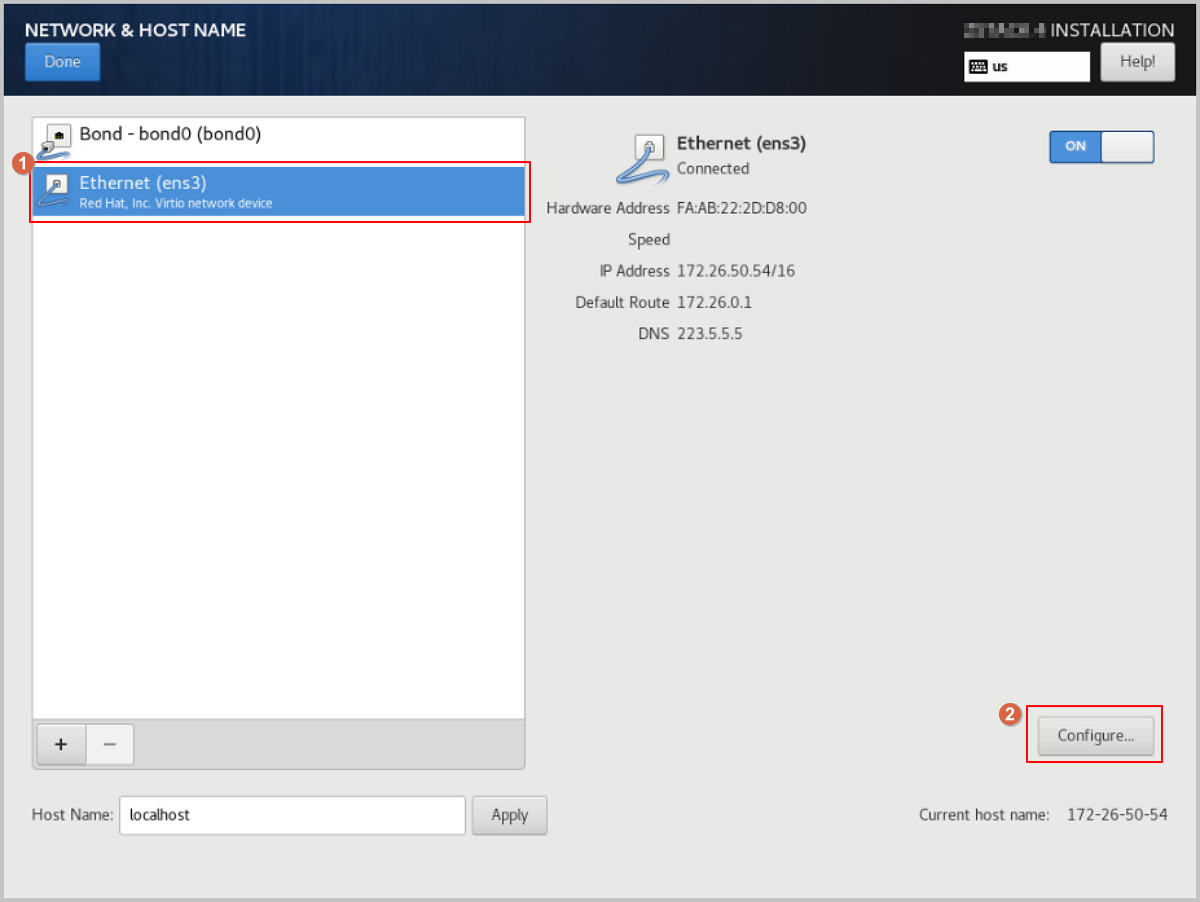Click the keyboard layout icon beside 'us'

[x=978, y=67]
